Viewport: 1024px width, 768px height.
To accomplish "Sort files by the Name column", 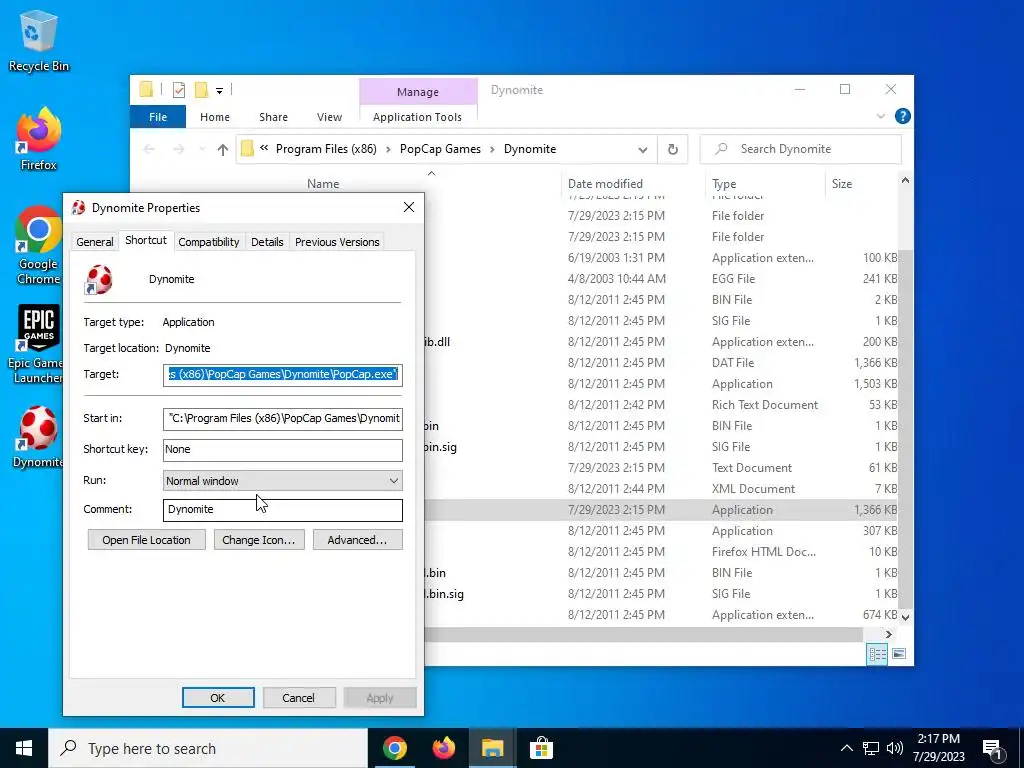I will point(323,184).
